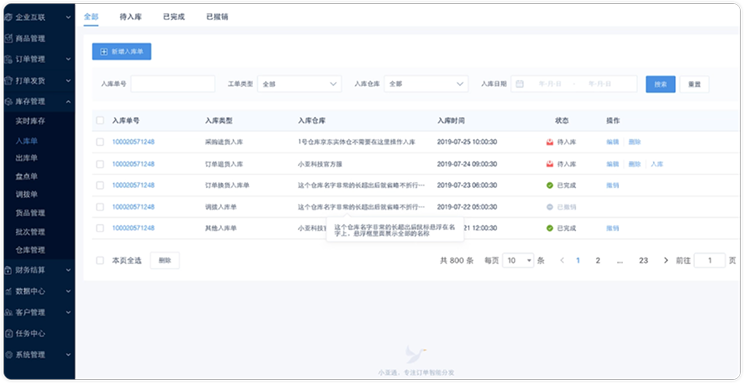
Task: Open order number in 2019-07-22 row
Action: coord(133,207)
